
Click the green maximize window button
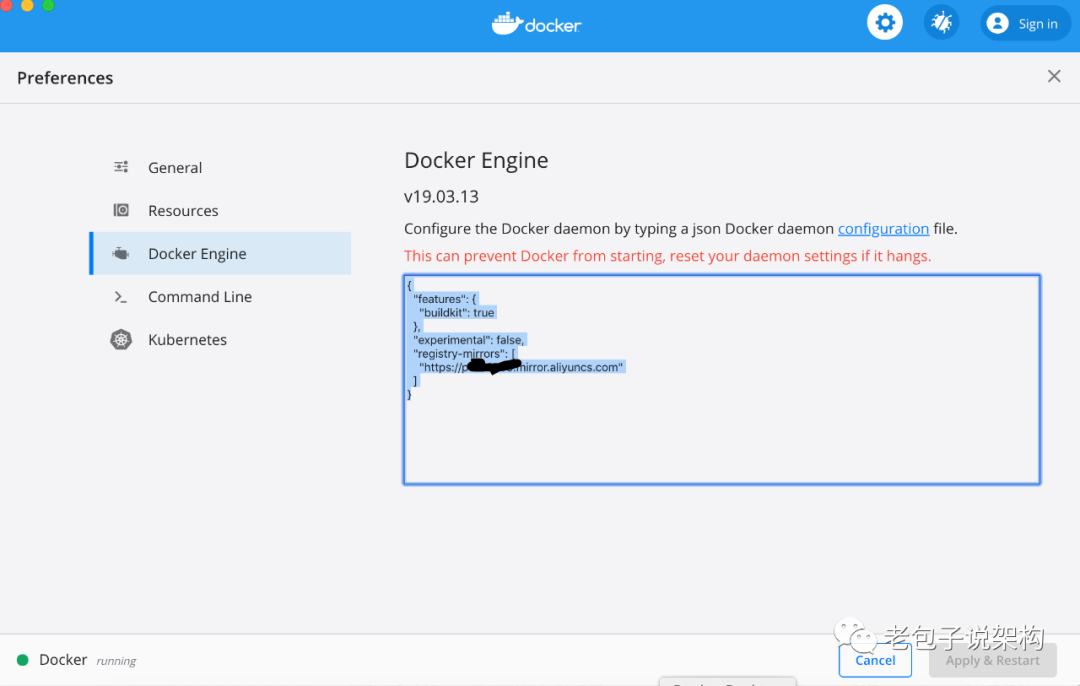tap(48, 5)
